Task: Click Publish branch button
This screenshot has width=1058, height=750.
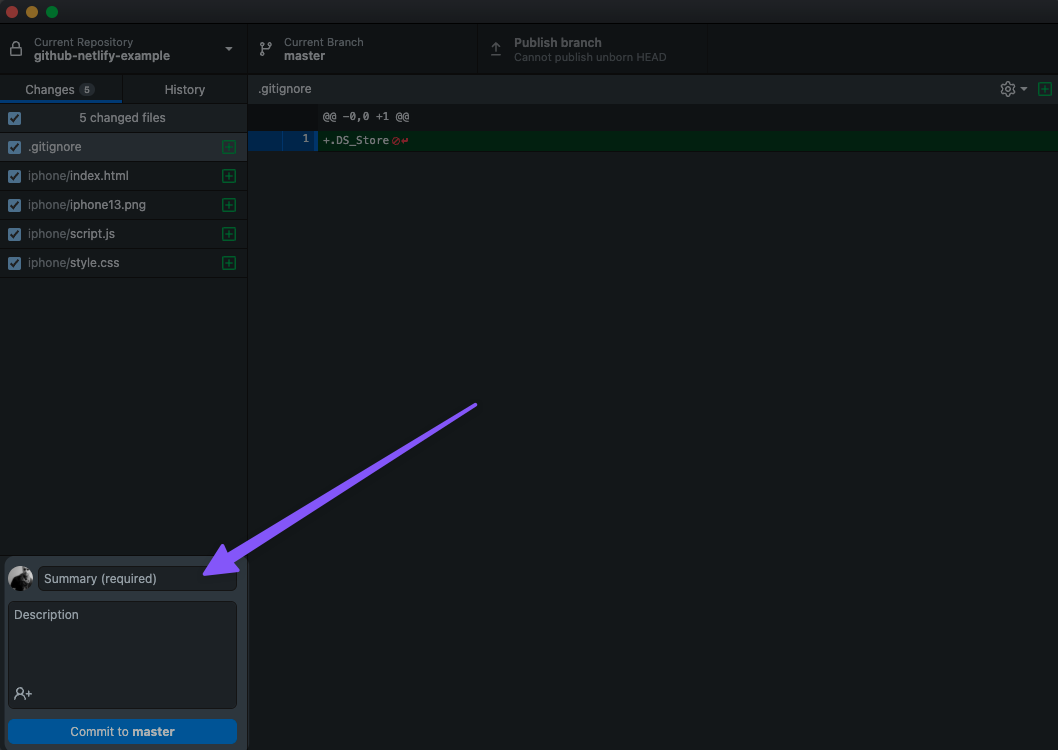Action: (x=592, y=49)
